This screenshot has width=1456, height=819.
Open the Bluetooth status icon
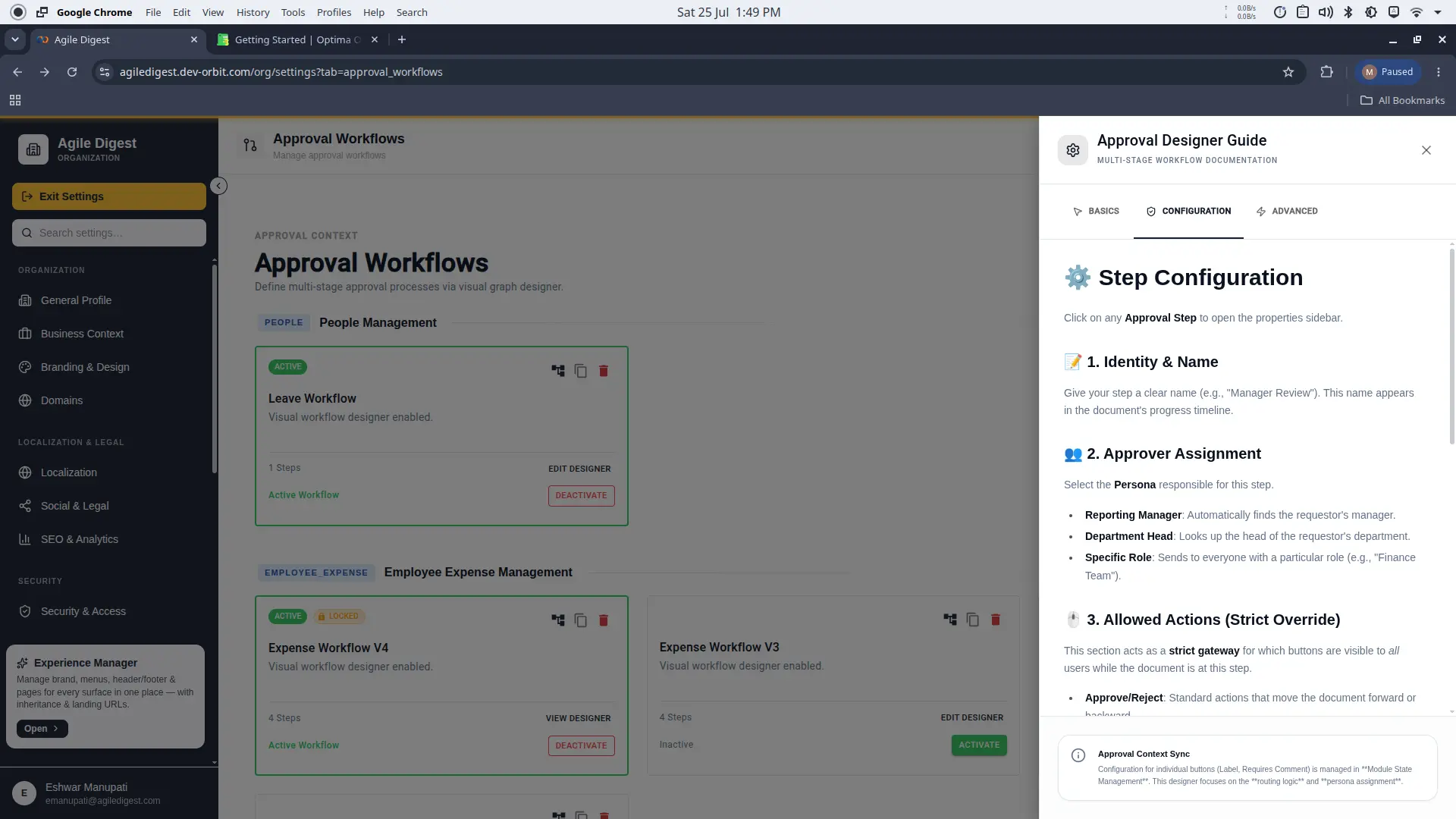1348,12
